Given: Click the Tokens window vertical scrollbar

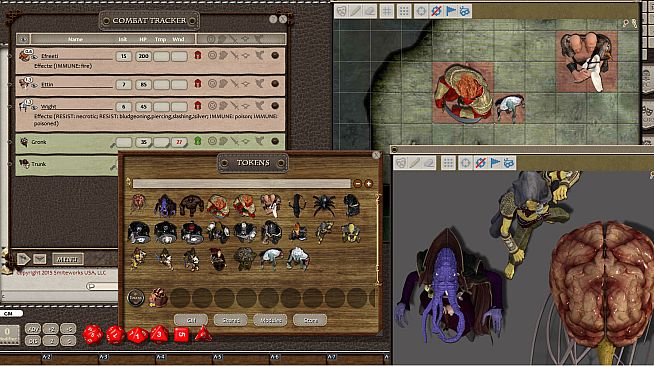Looking at the screenshot, I should (379, 240).
